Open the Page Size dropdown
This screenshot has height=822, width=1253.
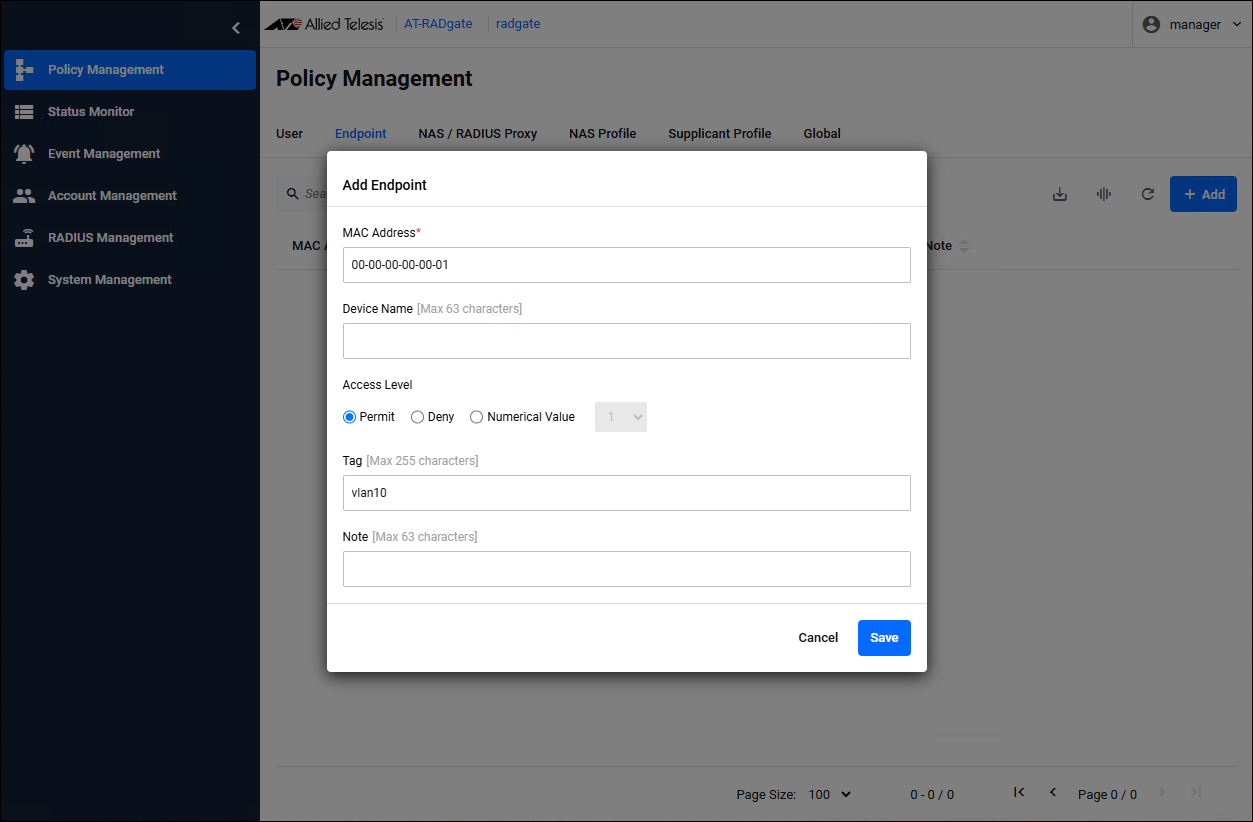pyautogui.click(x=829, y=794)
